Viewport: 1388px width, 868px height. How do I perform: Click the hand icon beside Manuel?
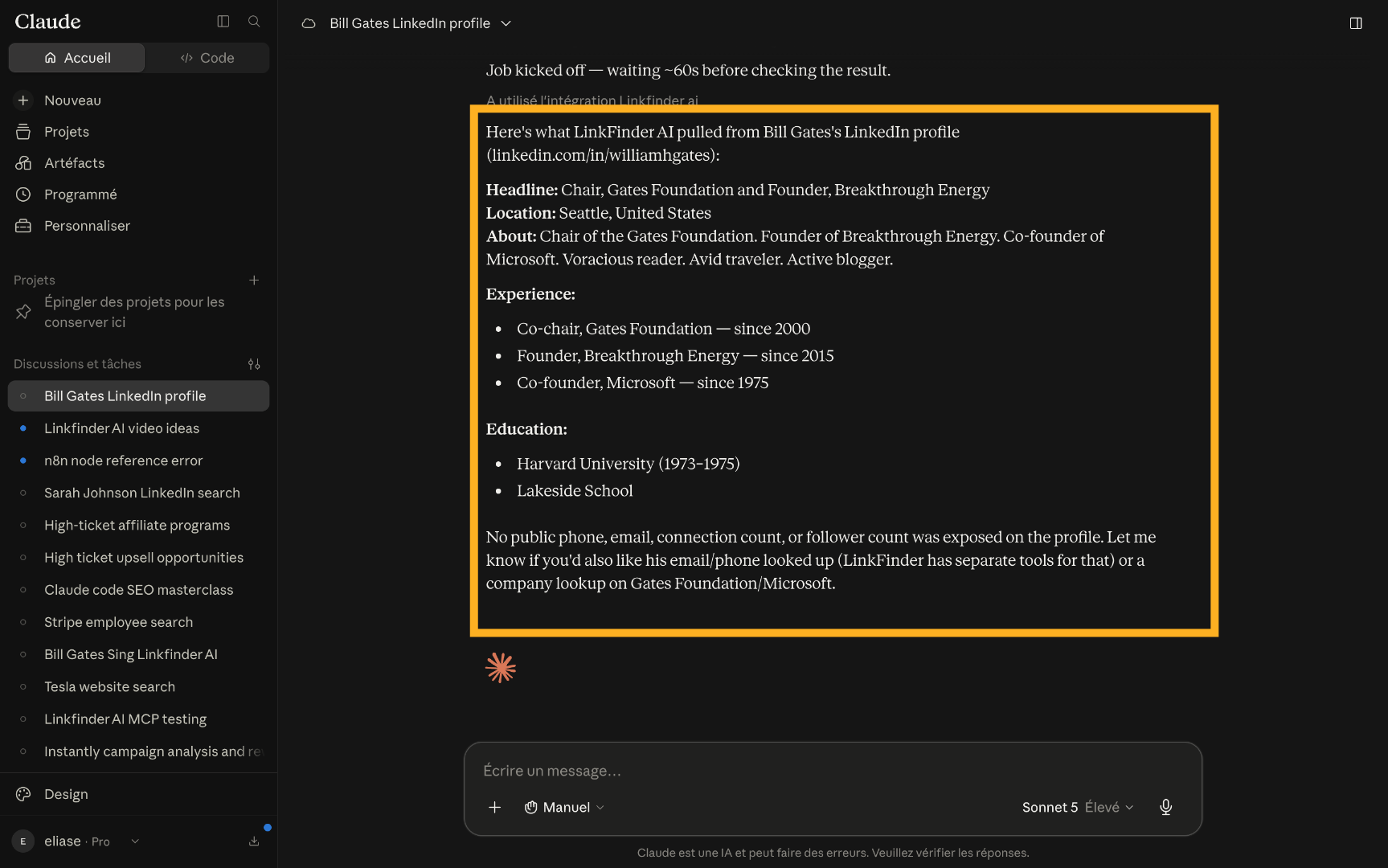pos(530,807)
